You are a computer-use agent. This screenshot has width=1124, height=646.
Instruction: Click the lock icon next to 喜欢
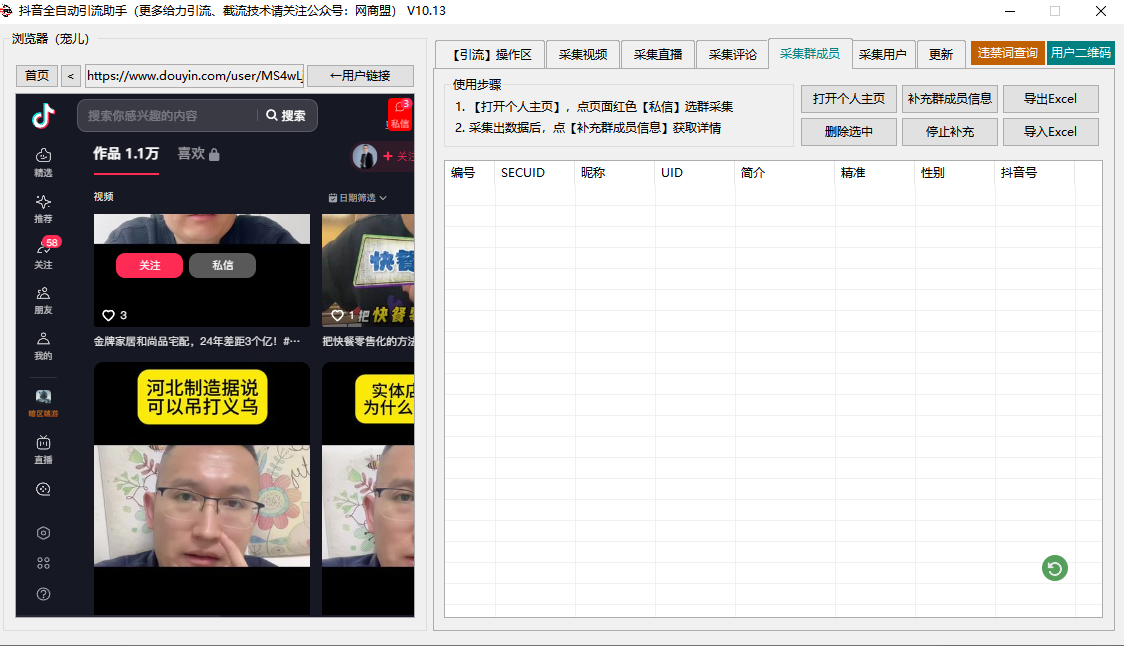[x=214, y=153]
